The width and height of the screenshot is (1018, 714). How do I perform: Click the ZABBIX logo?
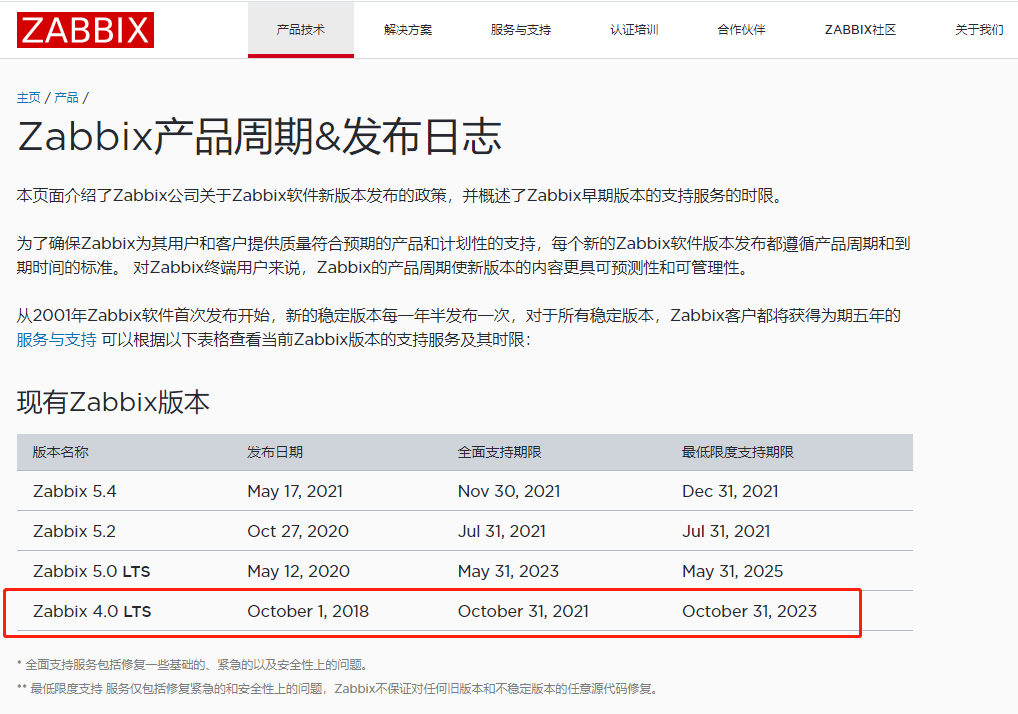(x=85, y=29)
